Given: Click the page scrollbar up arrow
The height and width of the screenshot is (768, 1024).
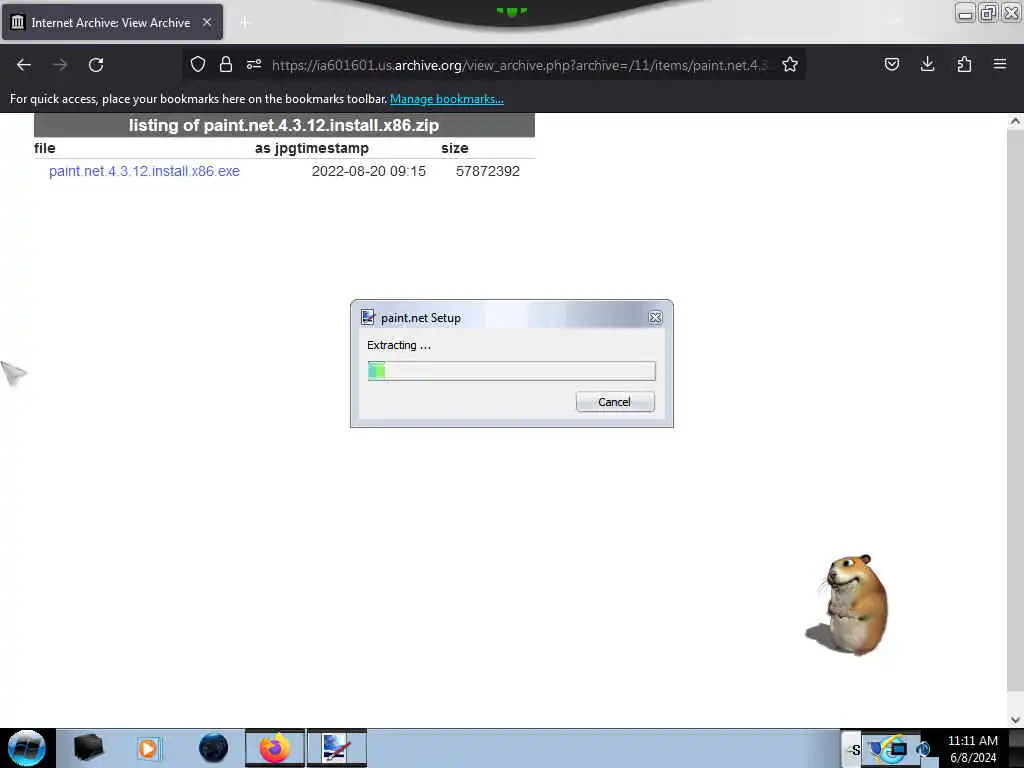Looking at the screenshot, I should click(1015, 121).
